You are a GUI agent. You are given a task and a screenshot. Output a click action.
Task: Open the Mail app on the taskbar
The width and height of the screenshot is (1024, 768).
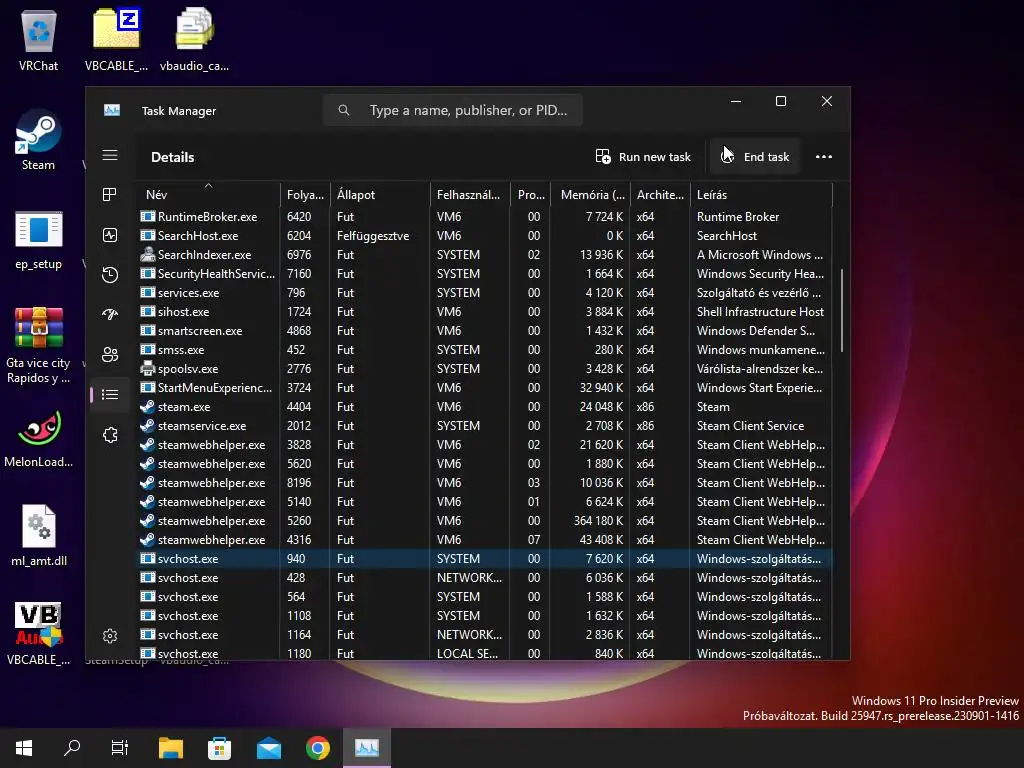[x=268, y=748]
